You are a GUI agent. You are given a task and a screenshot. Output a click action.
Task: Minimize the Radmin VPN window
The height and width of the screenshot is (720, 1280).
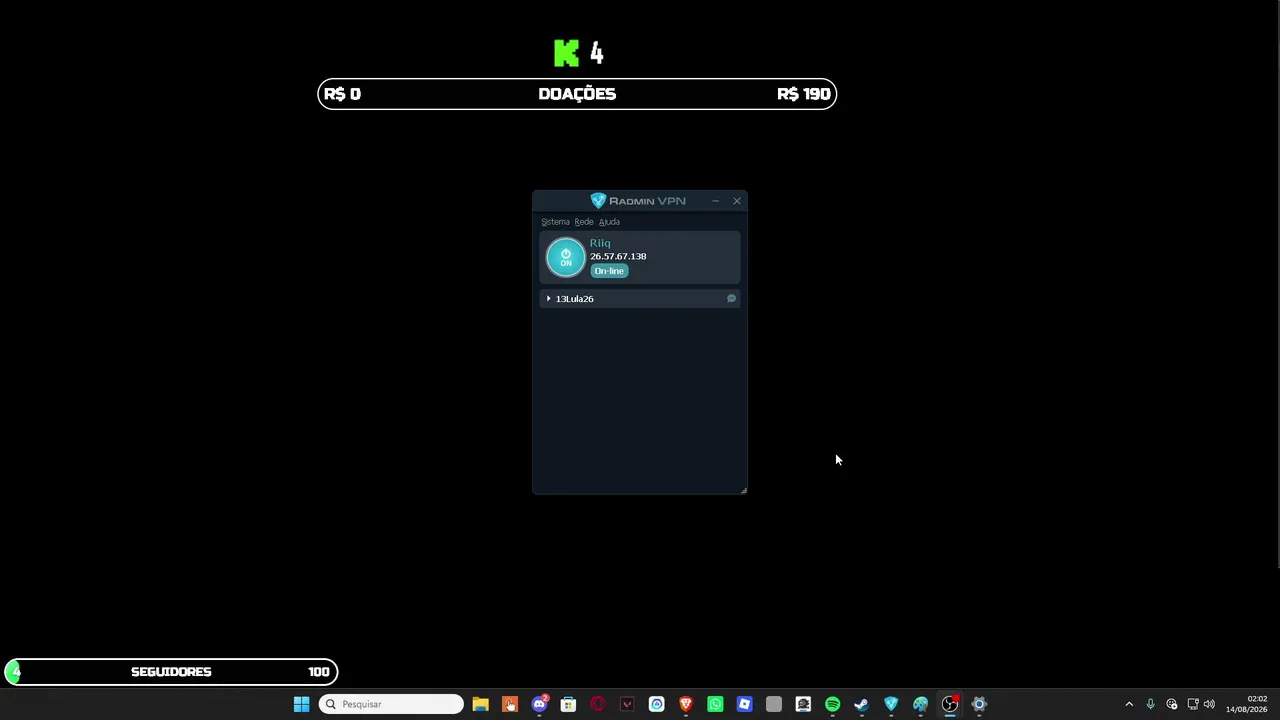click(715, 201)
